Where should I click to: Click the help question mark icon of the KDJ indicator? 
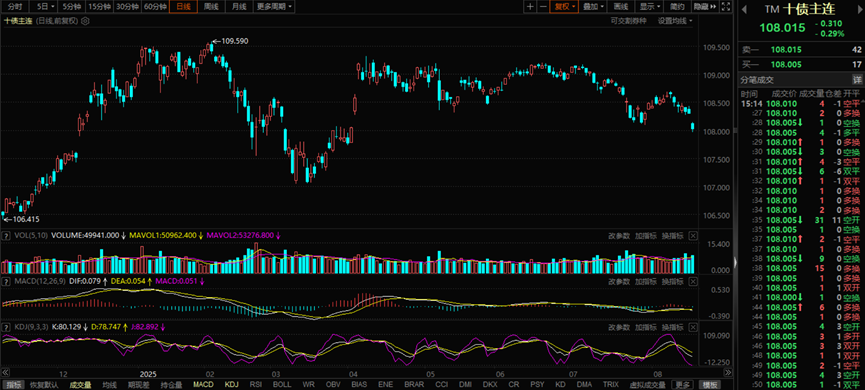[x=6, y=327]
